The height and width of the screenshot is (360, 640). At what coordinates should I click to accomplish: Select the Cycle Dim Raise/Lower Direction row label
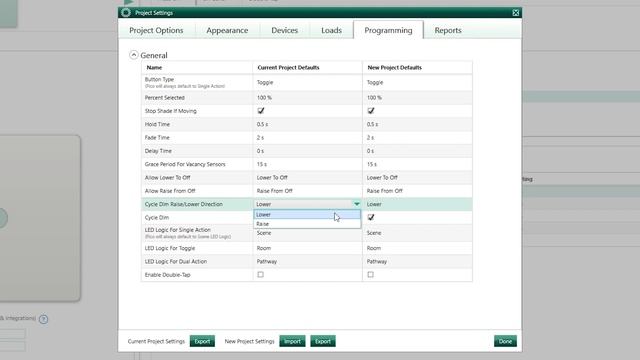click(184, 204)
